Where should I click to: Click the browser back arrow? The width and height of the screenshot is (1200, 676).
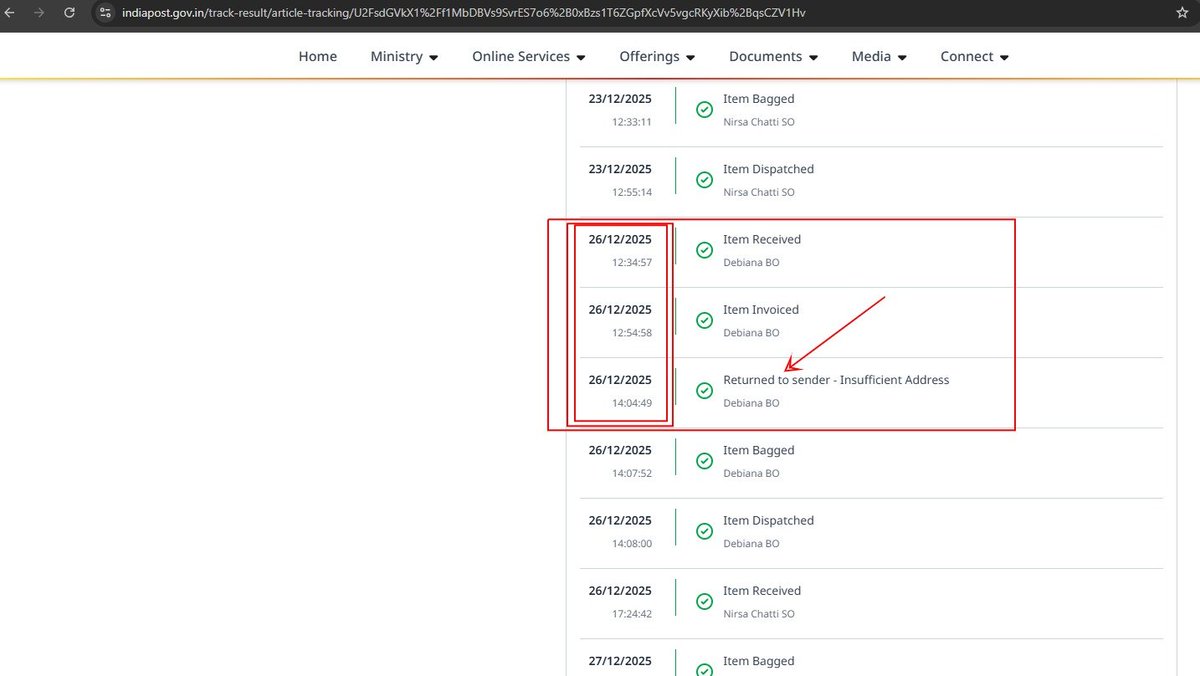(8, 13)
